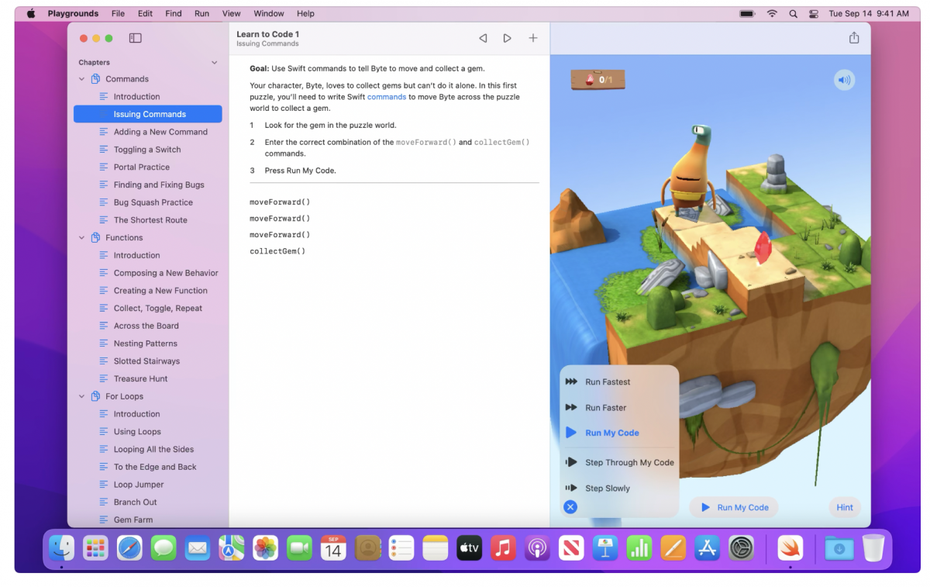
Task: Open Music app in the Dock
Action: [503, 548]
